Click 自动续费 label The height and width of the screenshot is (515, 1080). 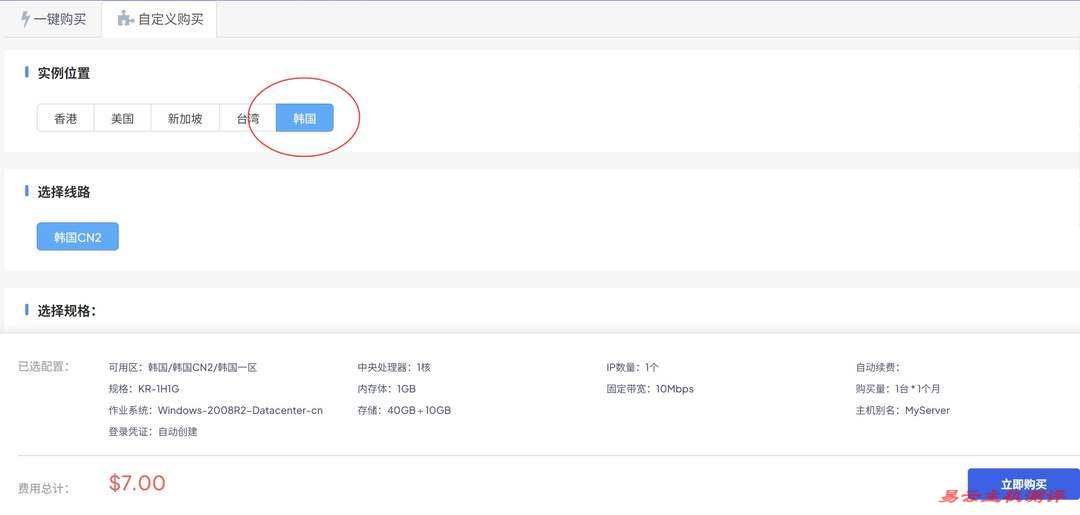click(878, 368)
